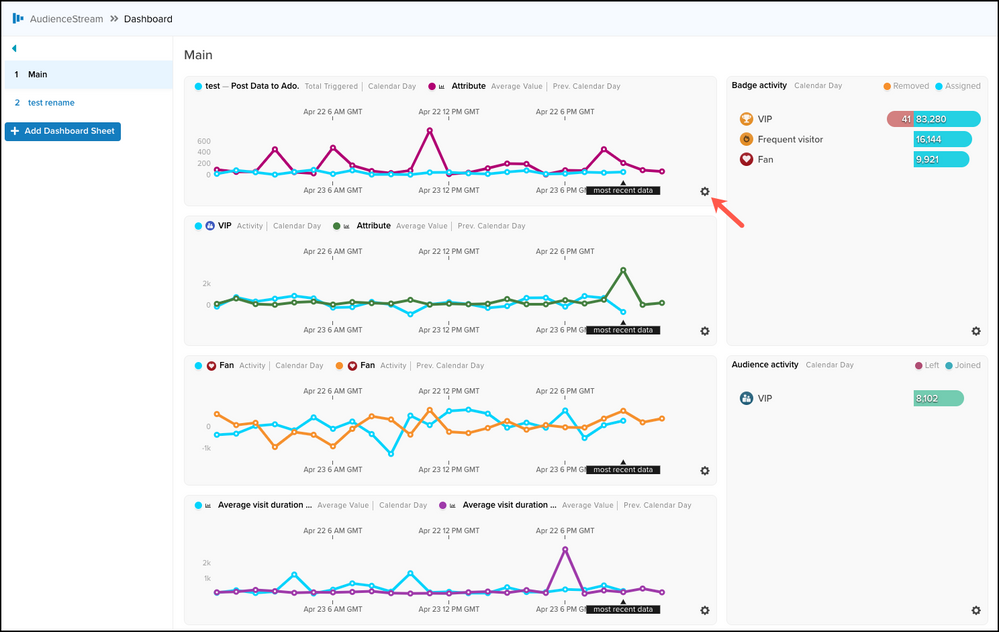
Task: Click the VIP trophy badge icon
Action: coord(746,119)
